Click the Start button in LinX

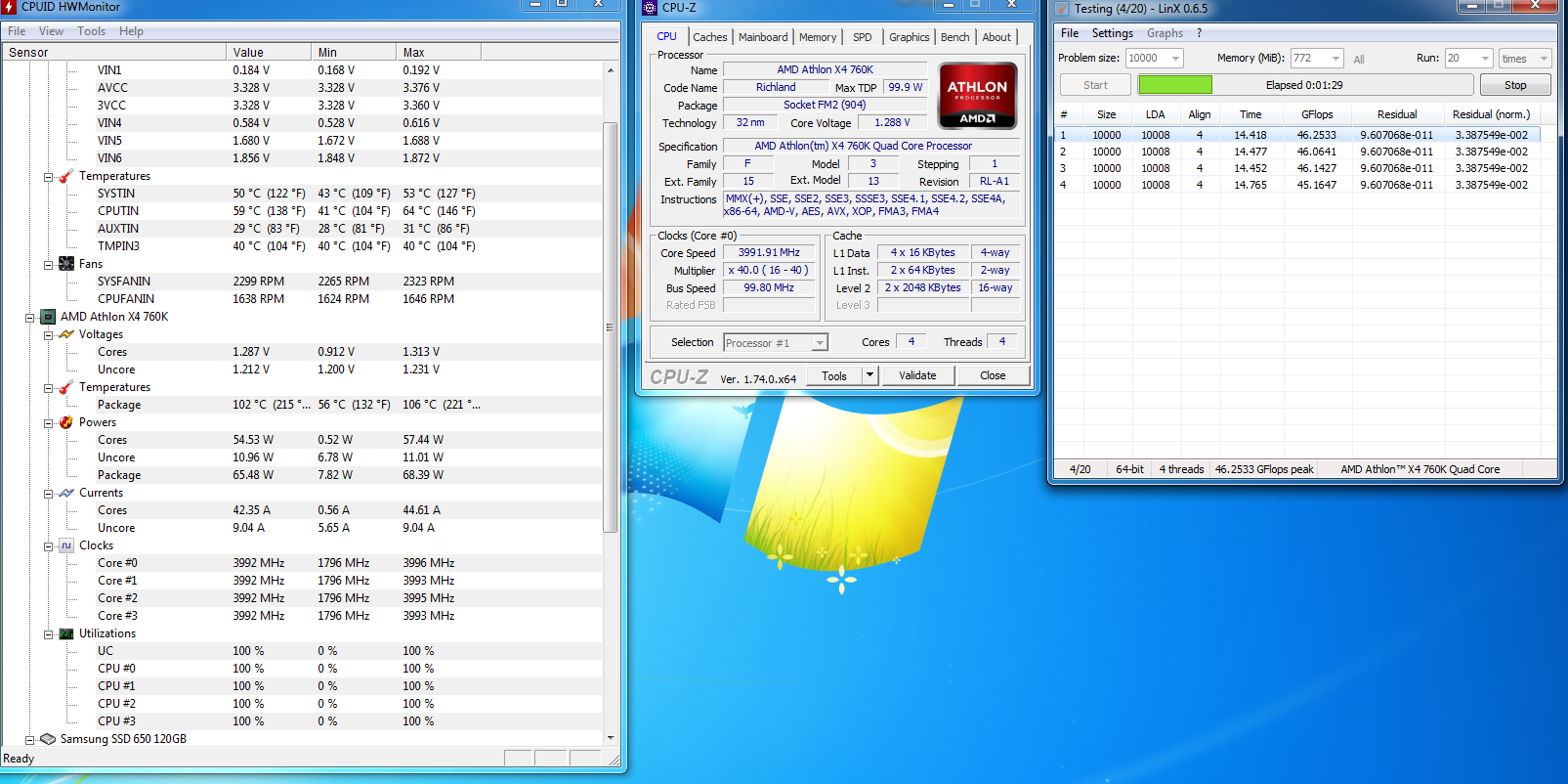tap(1095, 85)
